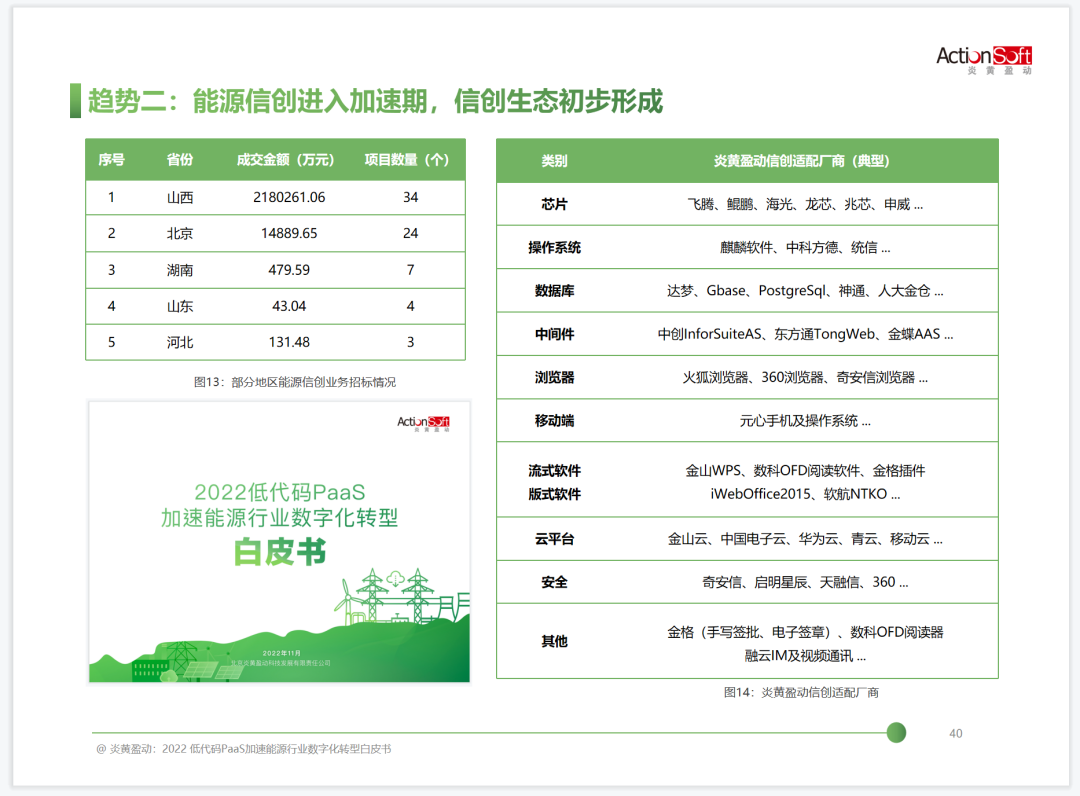The height and width of the screenshot is (796, 1080).
Task: Select the 省份 column header
Action: click(180, 160)
